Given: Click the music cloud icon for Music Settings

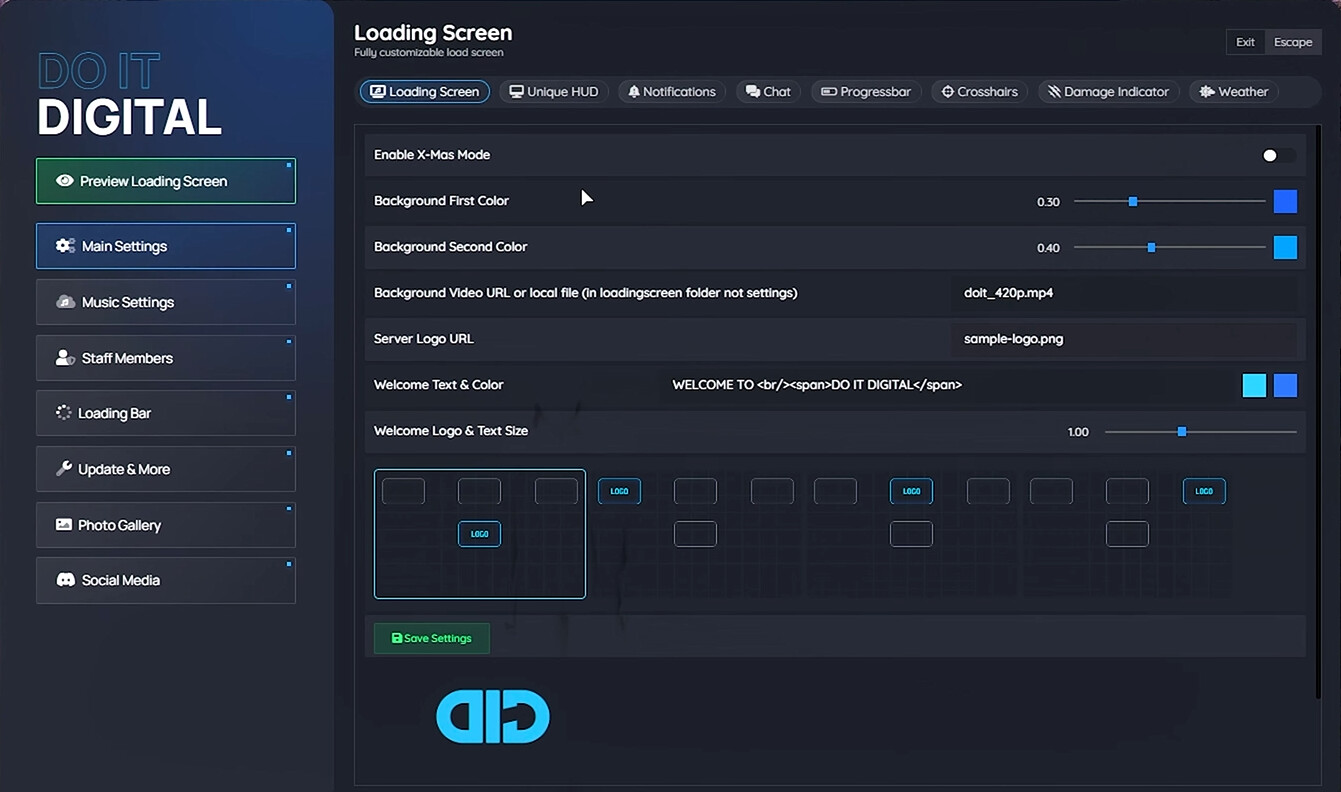Looking at the screenshot, I should (x=65, y=302).
